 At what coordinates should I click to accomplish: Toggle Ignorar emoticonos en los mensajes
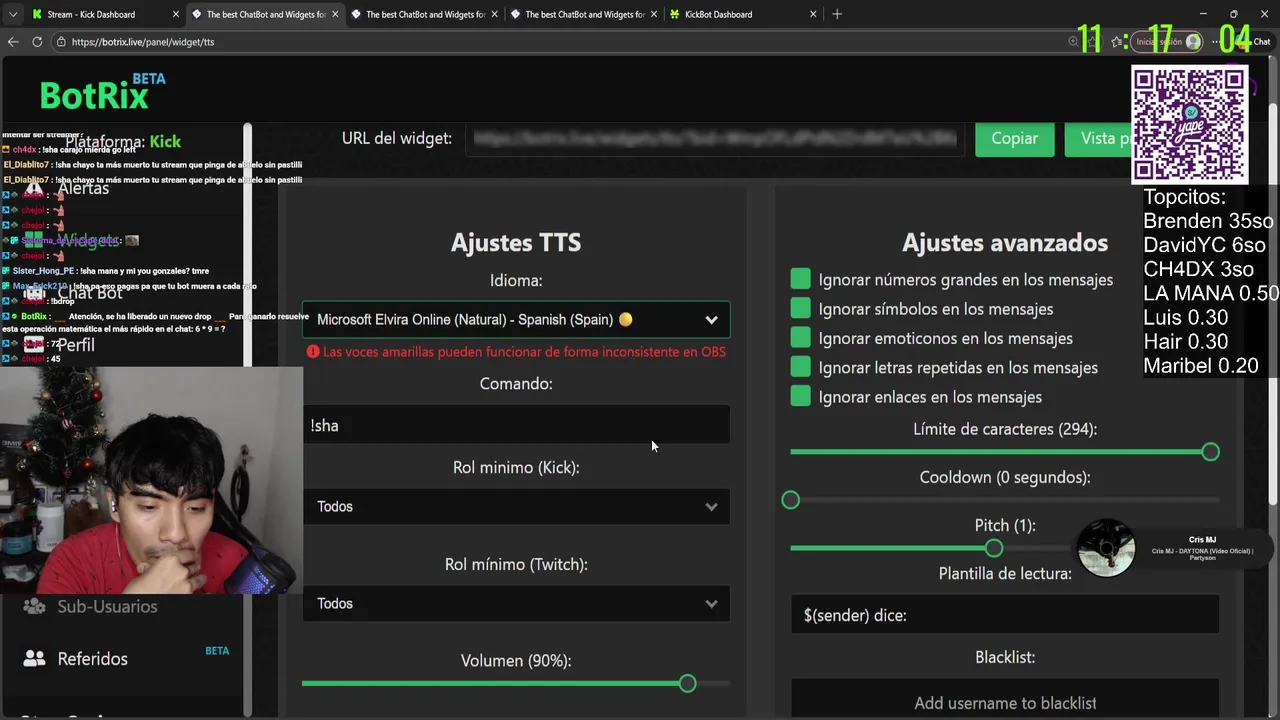tap(800, 338)
